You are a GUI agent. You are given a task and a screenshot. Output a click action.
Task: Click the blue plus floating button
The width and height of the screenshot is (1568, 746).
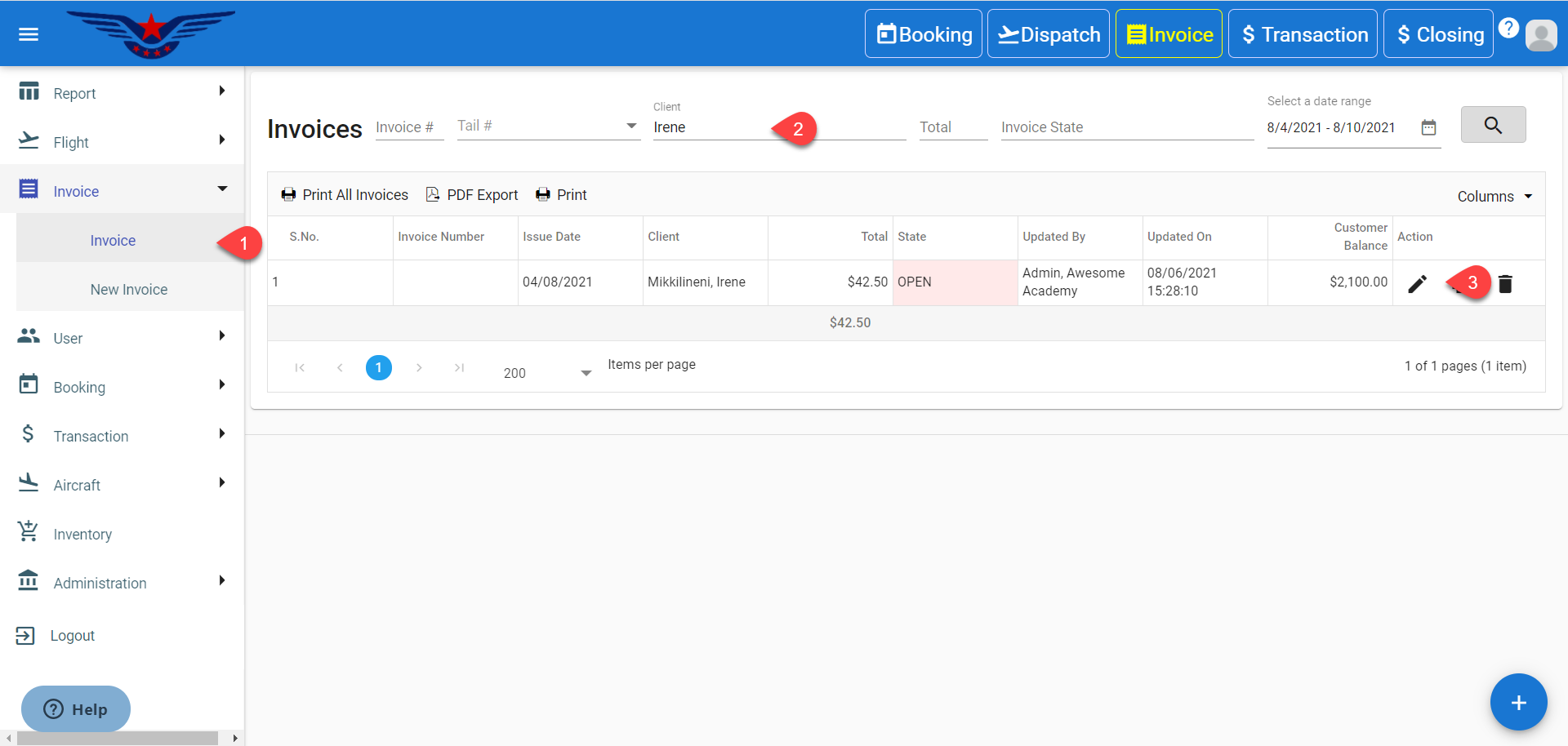[1517, 702]
